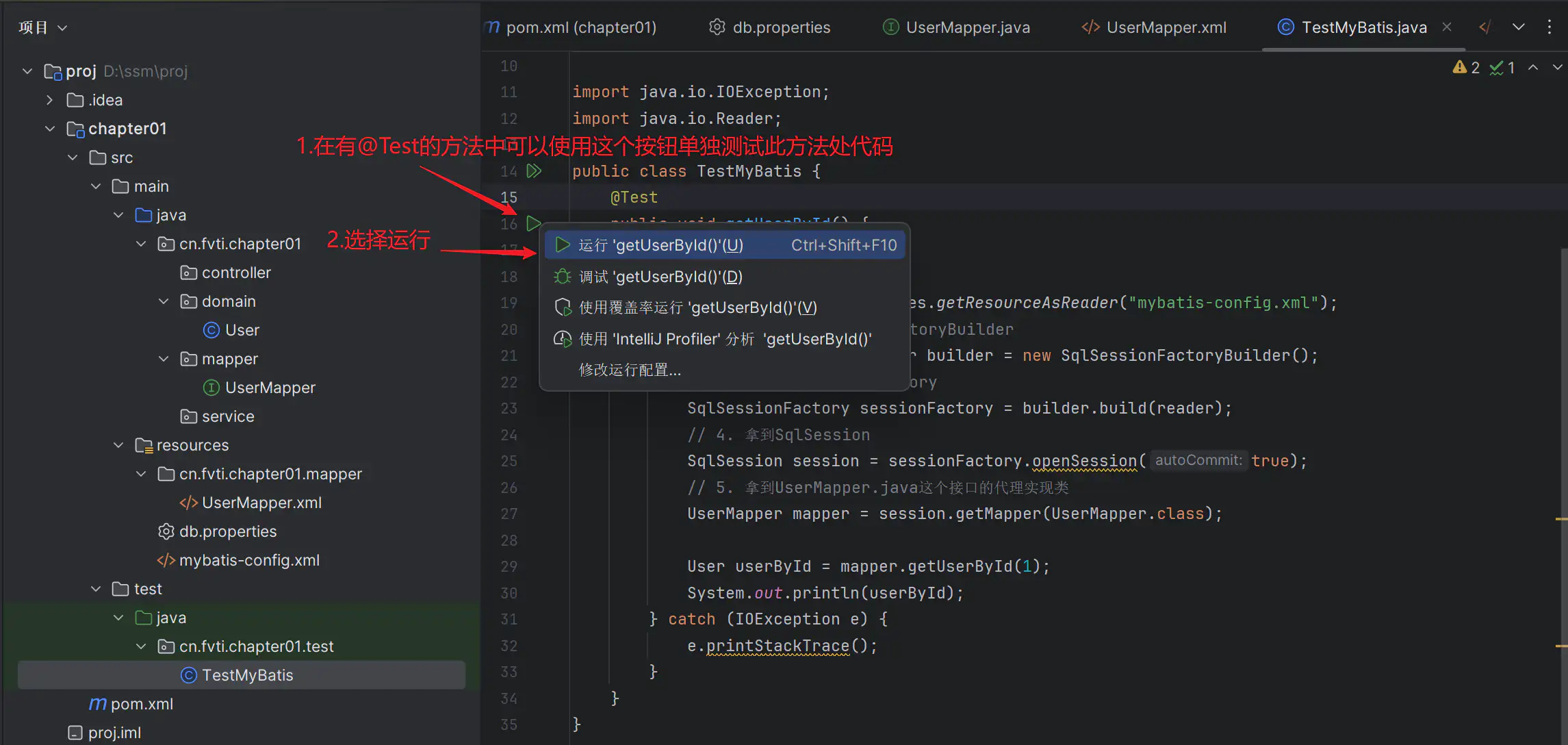Switch to pom.xml (chapter01) tab
This screenshot has height=745, width=1568.
coord(571,27)
